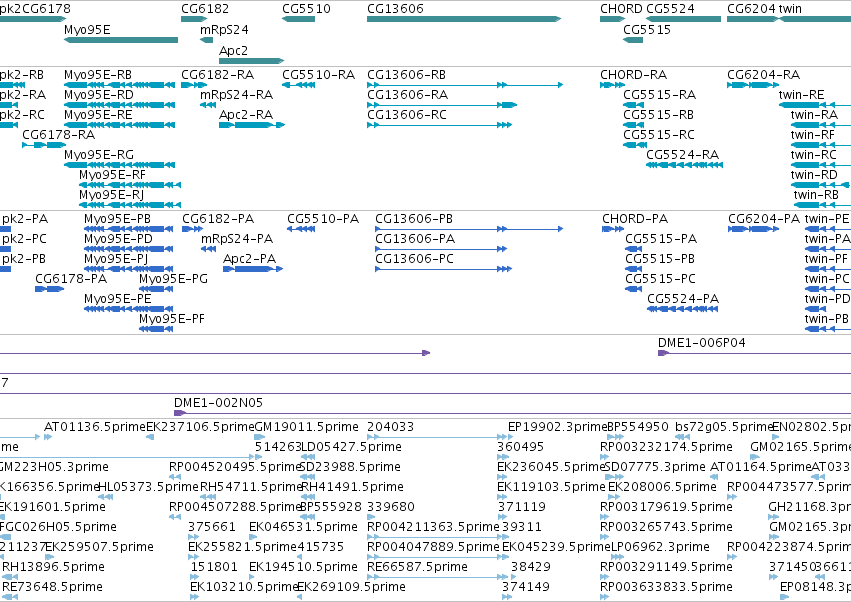Select EST LP06962.3prime label

(661, 547)
